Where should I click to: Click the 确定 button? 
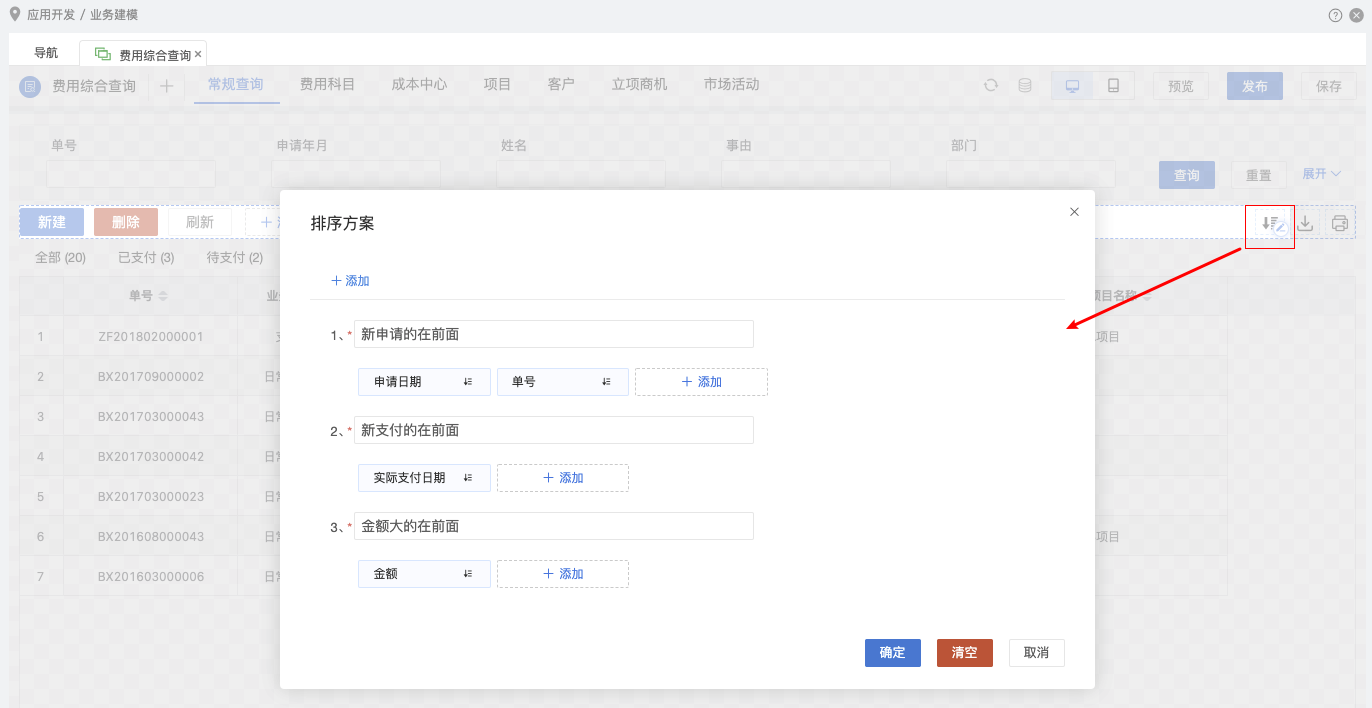click(893, 653)
